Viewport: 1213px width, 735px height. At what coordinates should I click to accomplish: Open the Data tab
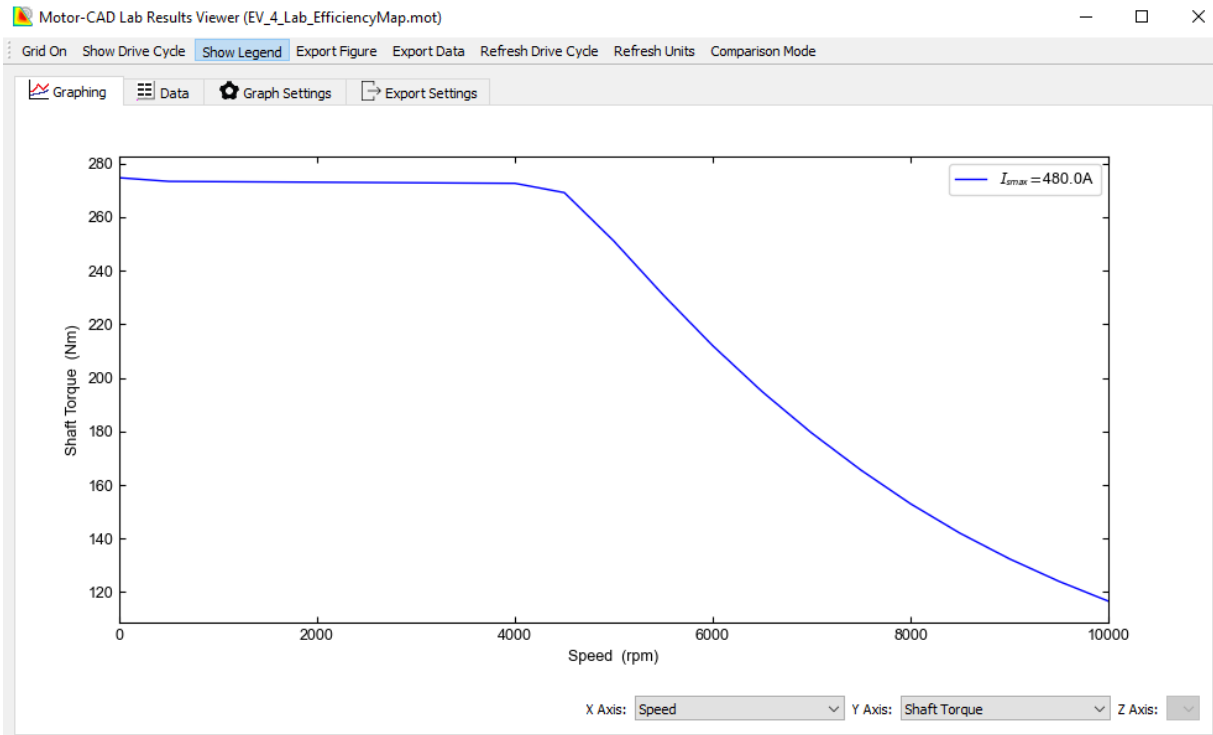point(162,93)
